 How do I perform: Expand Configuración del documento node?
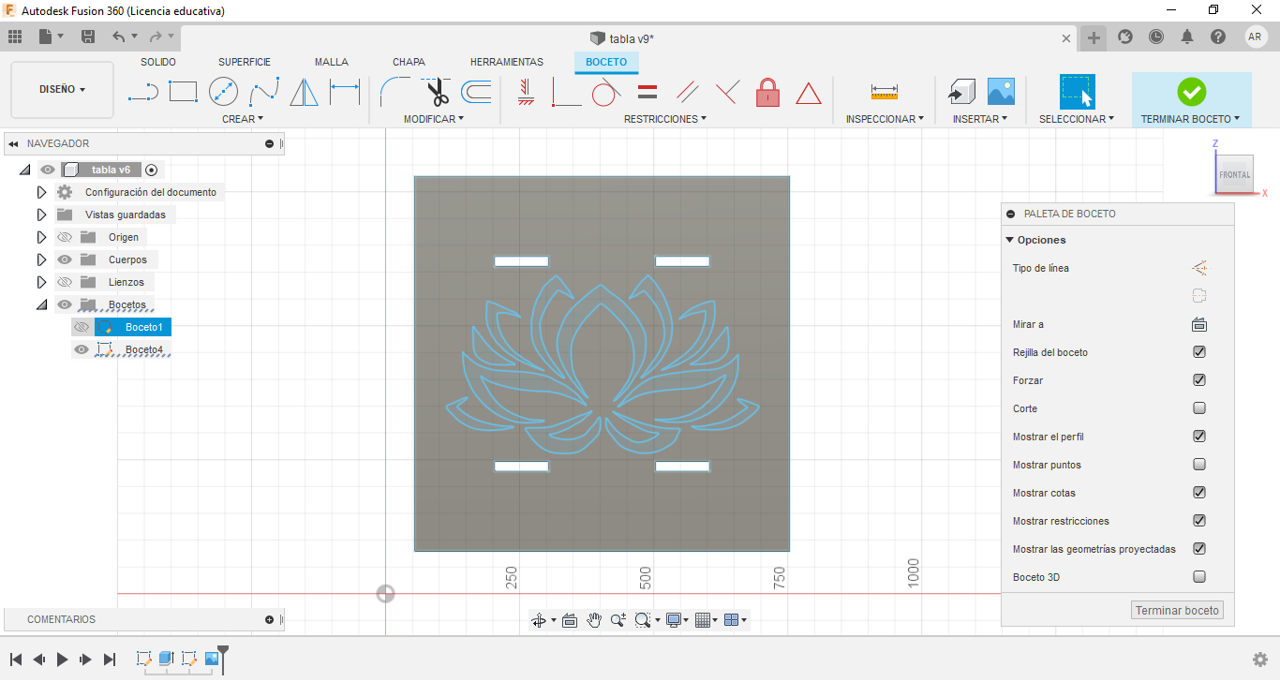(x=41, y=192)
